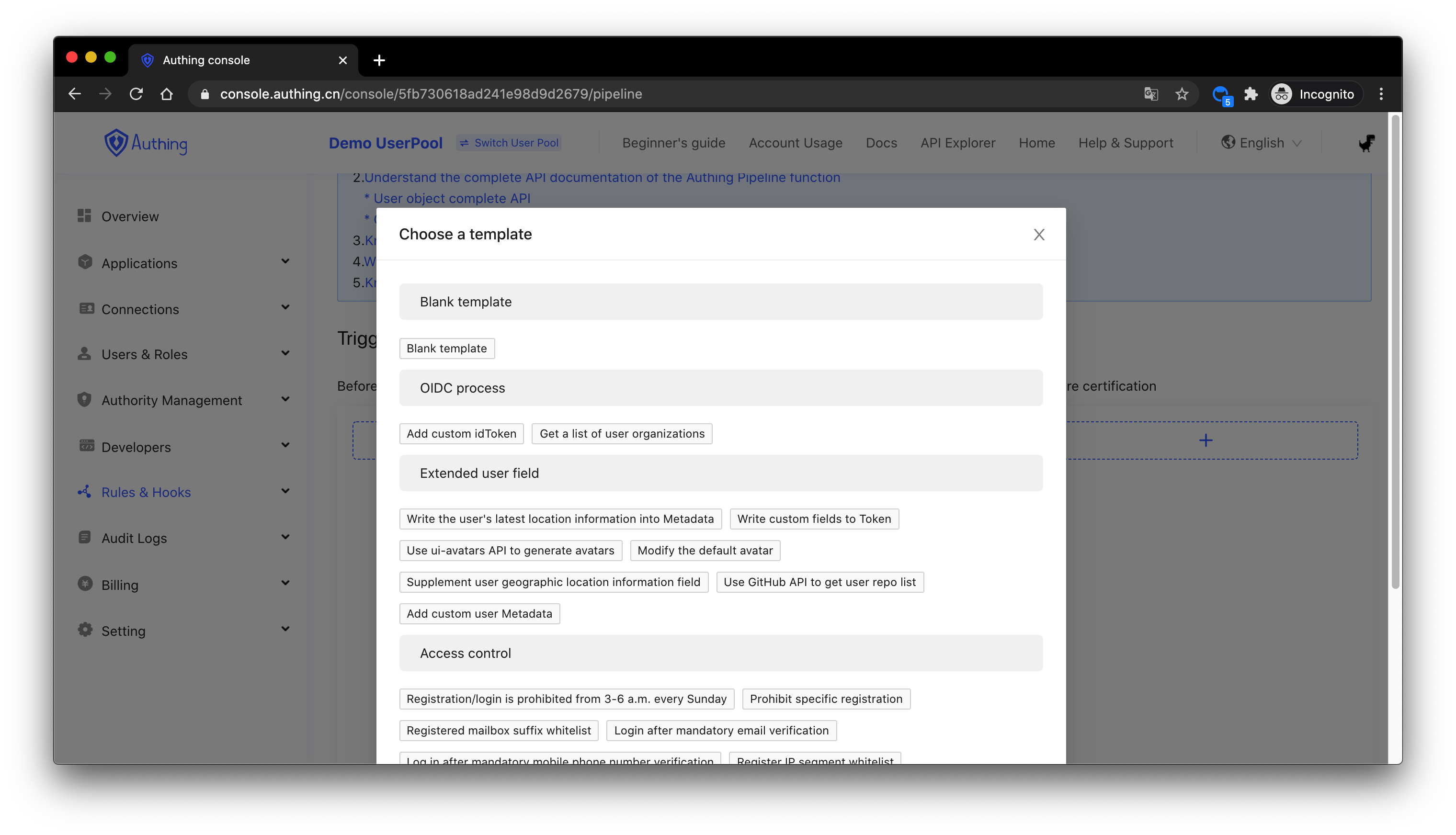1456x835 pixels.
Task: Click the Connections card icon
Action: (x=86, y=308)
